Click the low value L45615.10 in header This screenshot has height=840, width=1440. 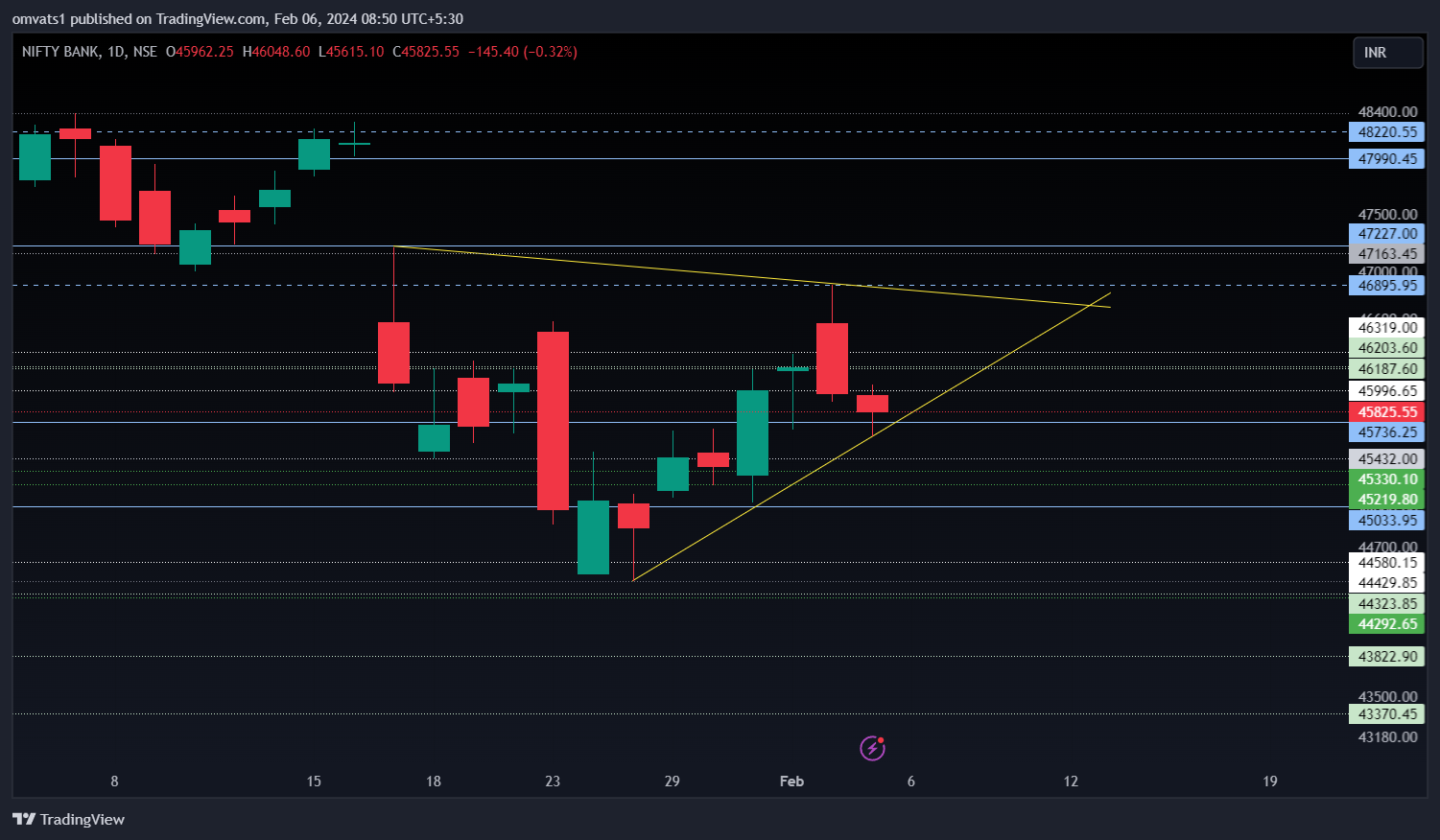coord(351,52)
